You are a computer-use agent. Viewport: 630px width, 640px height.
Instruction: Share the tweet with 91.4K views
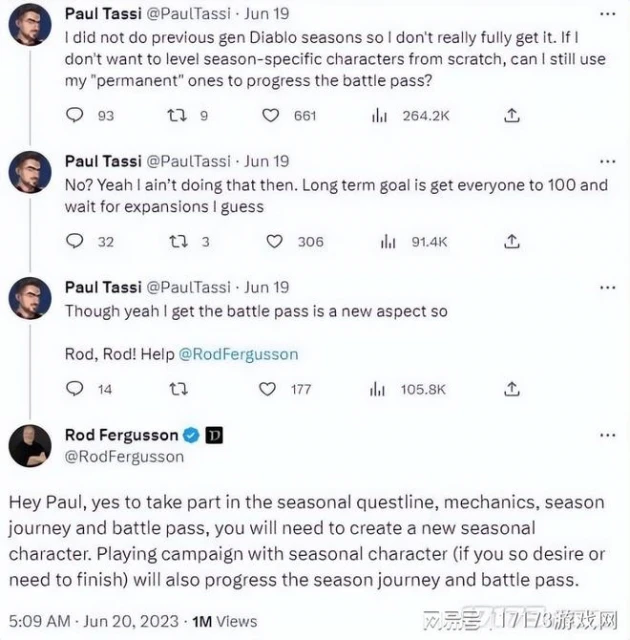click(x=511, y=241)
